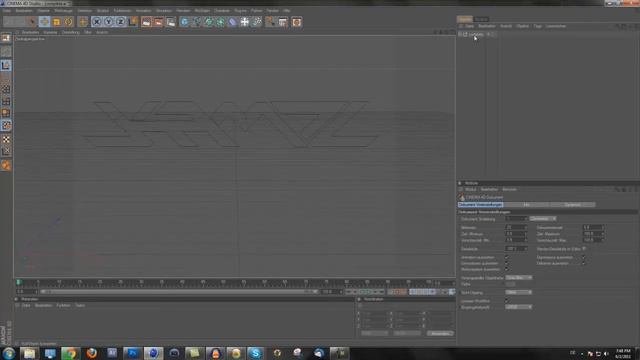
Task: Toggle the Z axis lock
Action: [121, 22]
